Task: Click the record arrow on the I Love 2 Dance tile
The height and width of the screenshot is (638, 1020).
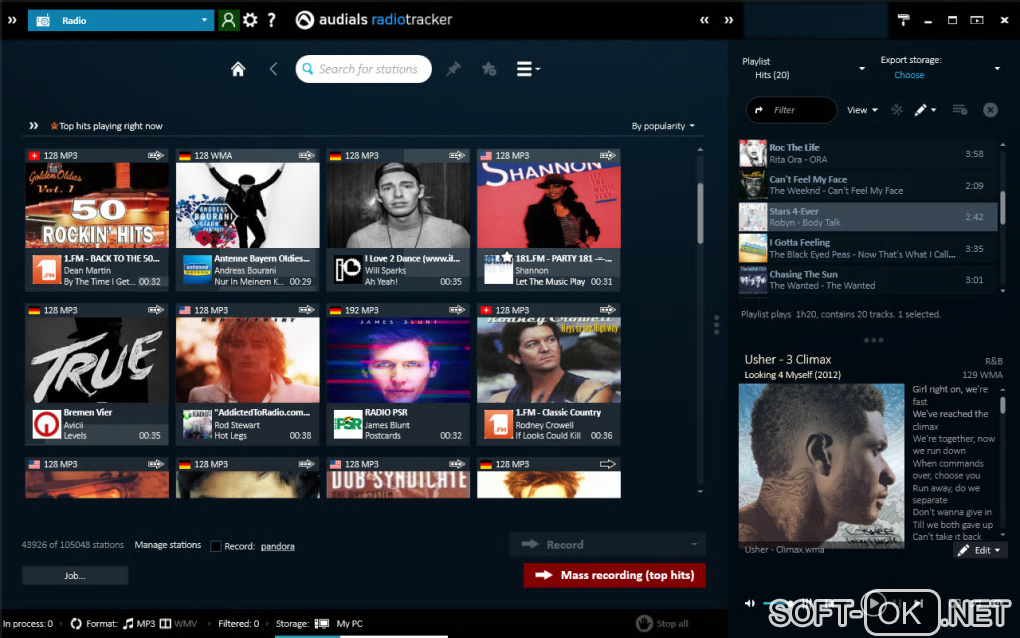Action: (x=457, y=155)
